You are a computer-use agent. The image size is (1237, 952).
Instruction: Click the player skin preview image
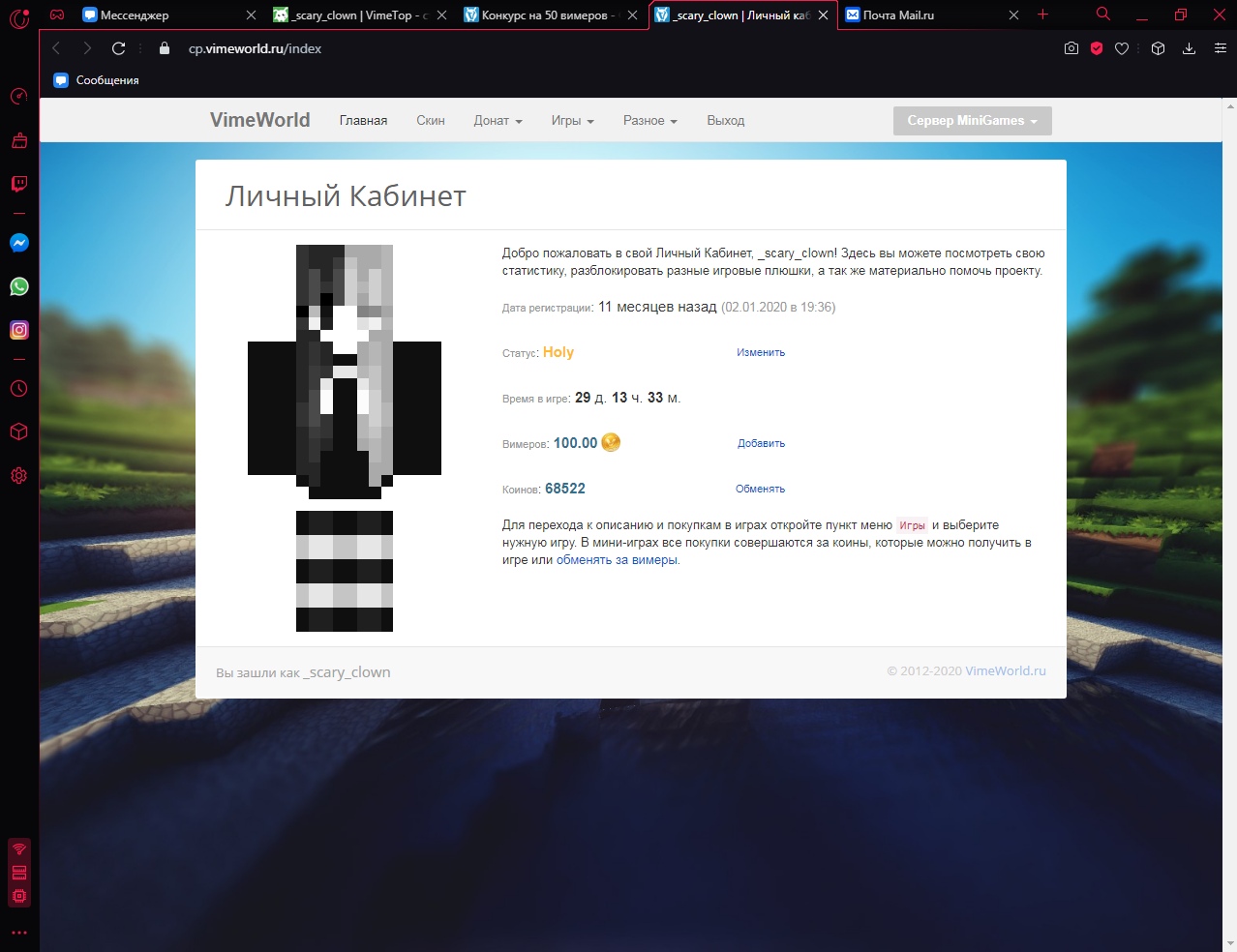coord(345,438)
